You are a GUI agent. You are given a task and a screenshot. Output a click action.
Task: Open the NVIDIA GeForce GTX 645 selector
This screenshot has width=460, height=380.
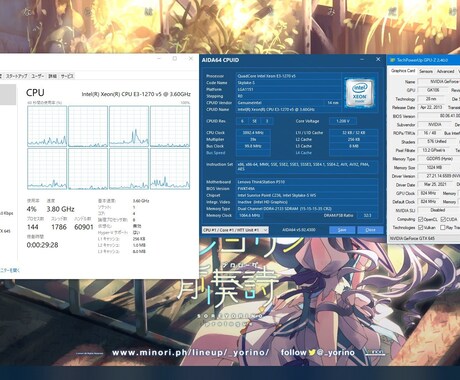tap(425, 238)
